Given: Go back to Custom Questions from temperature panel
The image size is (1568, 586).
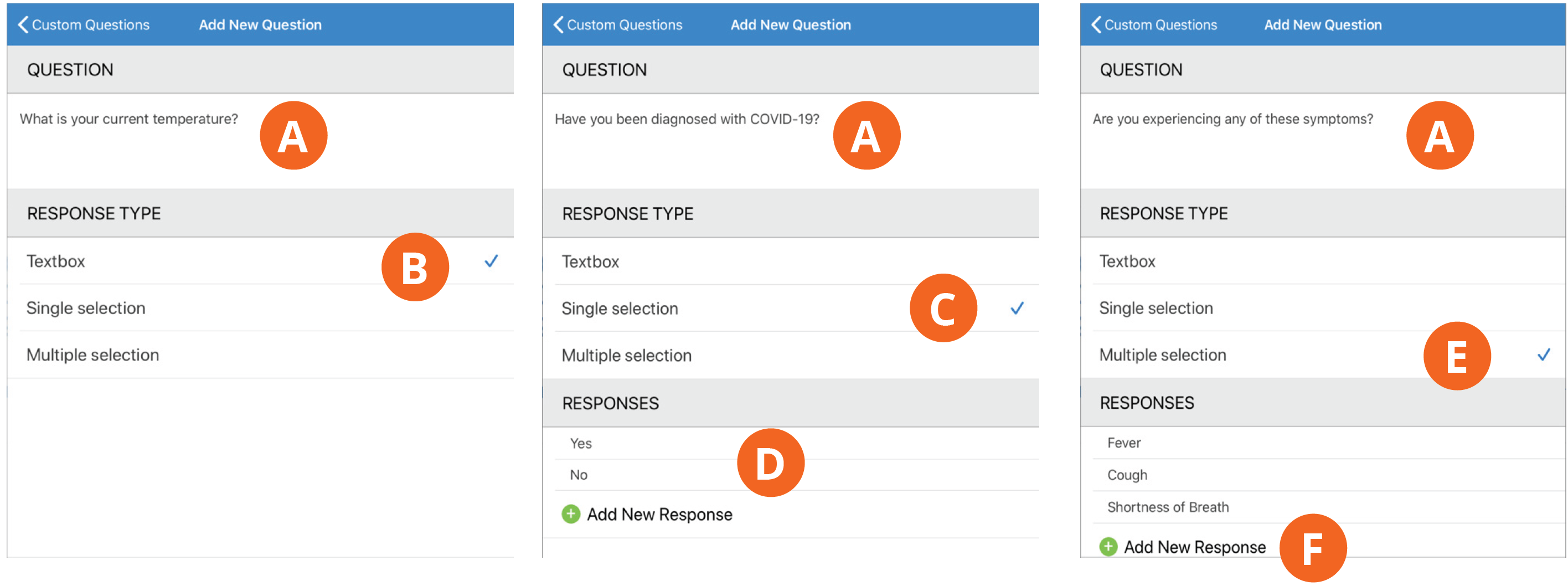Looking at the screenshot, I should tap(84, 24).
